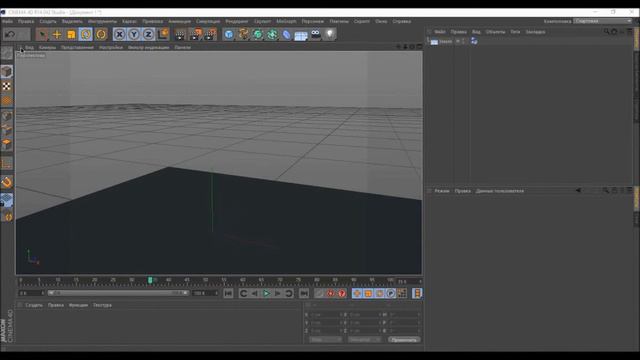Image resolution: width=640 pixels, height=360 pixels.
Task: Click Make Editable in left palette
Action: click(7, 53)
